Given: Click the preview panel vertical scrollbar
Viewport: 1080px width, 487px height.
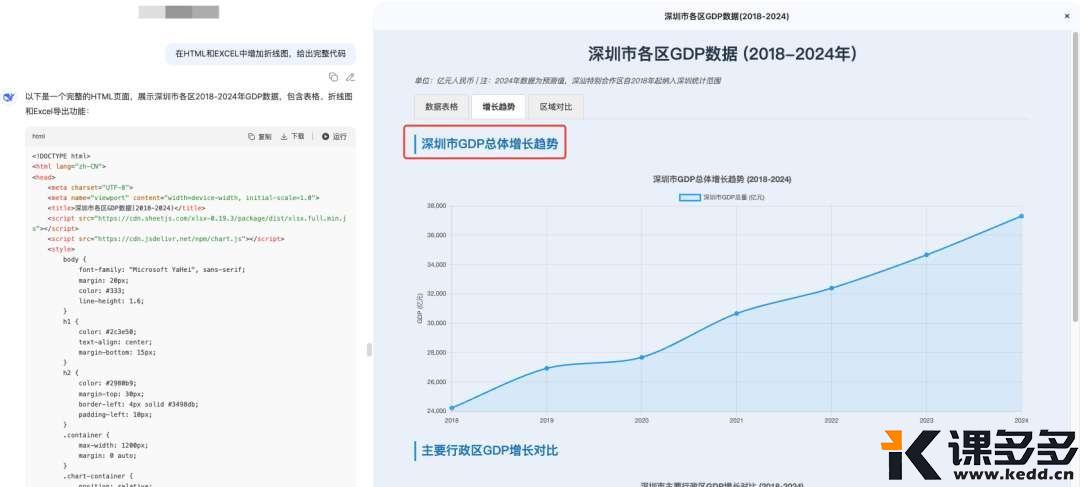Looking at the screenshot, I should (1076, 179).
